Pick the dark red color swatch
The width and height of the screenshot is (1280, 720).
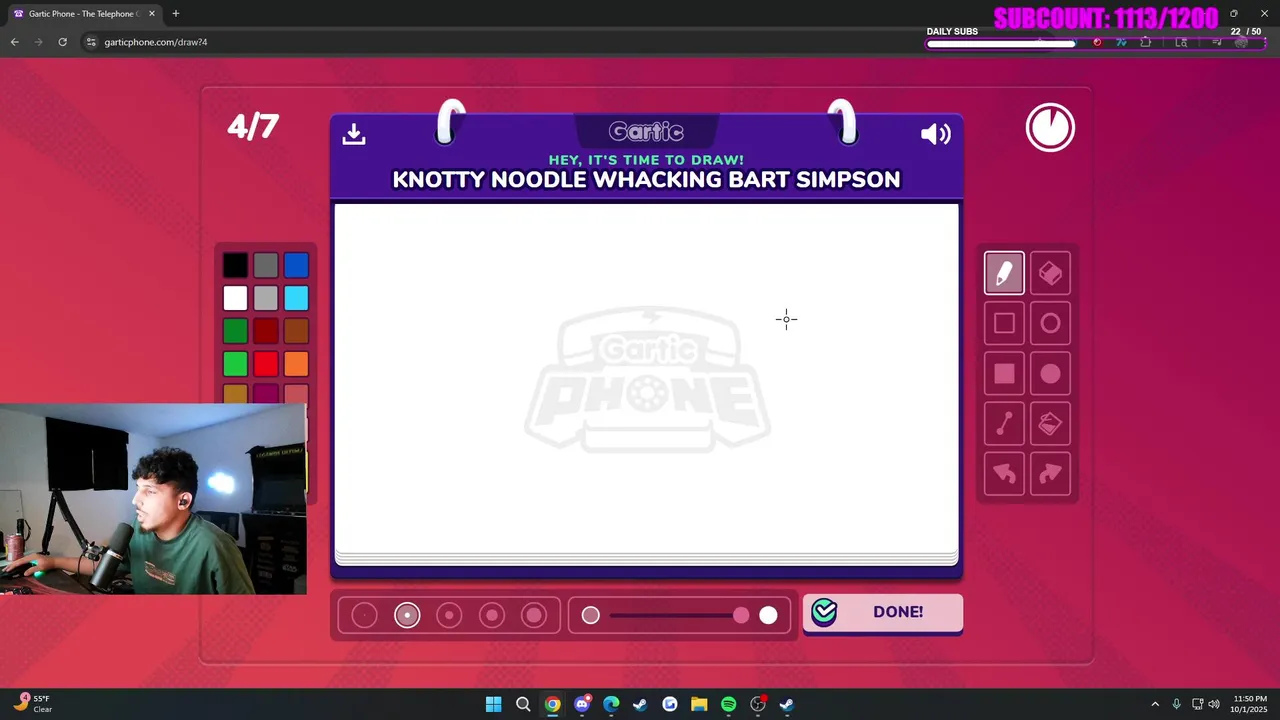tap(265, 331)
